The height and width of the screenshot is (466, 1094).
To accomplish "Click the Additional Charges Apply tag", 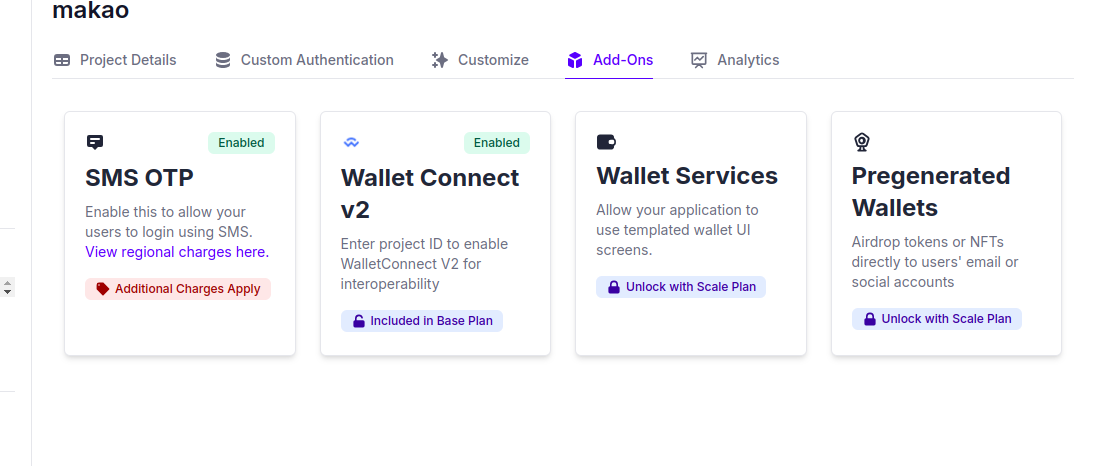I will [178, 289].
